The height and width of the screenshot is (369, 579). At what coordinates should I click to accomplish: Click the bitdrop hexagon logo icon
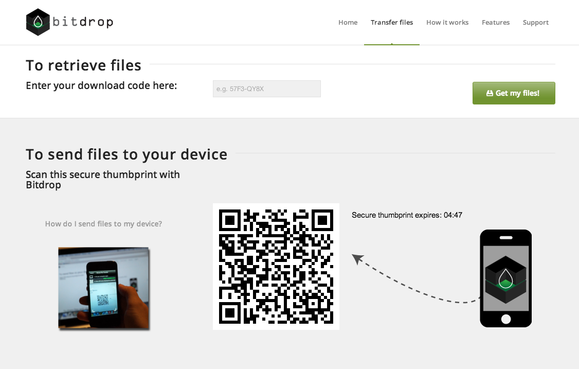pyautogui.click(x=38, y=22)
